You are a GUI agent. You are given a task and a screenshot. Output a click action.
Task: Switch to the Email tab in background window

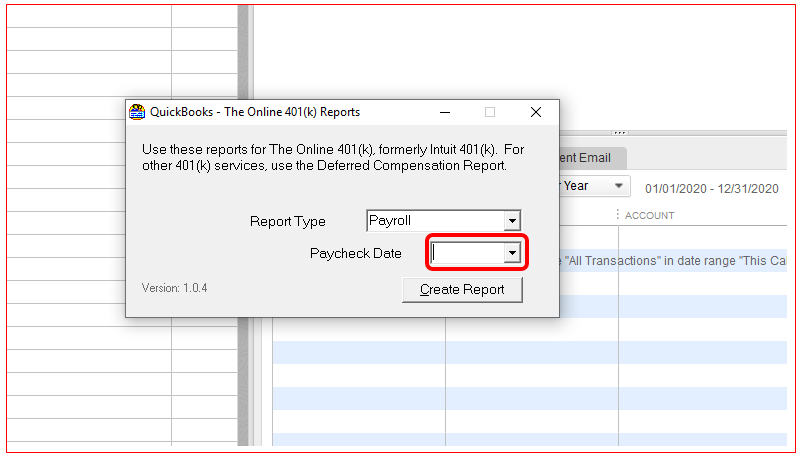click(591, 158)
